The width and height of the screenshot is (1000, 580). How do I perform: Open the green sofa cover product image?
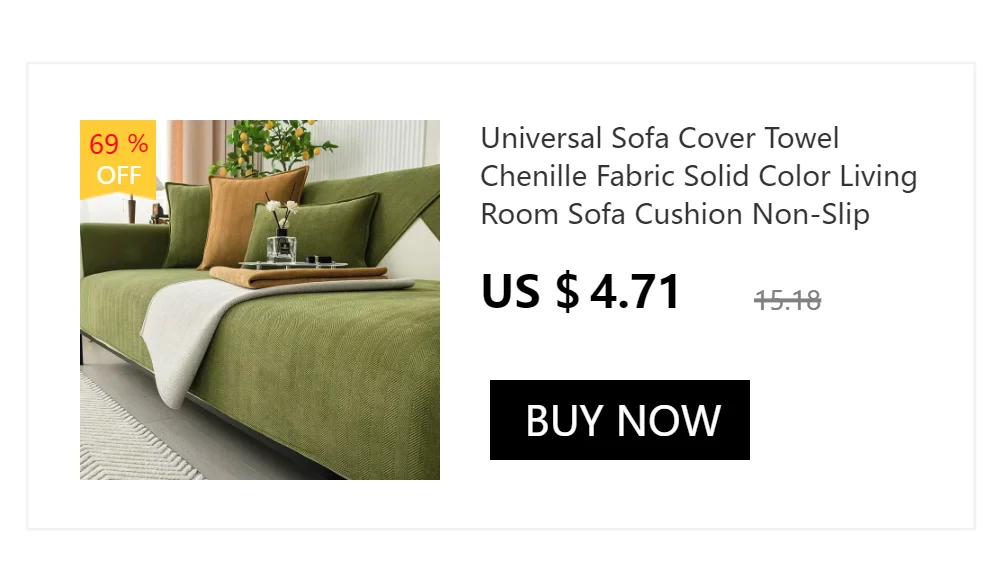click(260, 300)
